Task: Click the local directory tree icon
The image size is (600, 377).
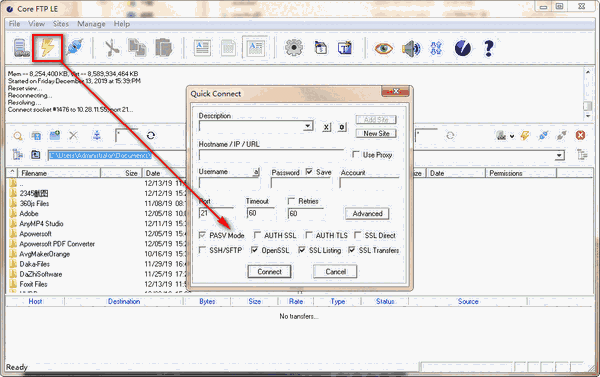Action: point(18,155)
